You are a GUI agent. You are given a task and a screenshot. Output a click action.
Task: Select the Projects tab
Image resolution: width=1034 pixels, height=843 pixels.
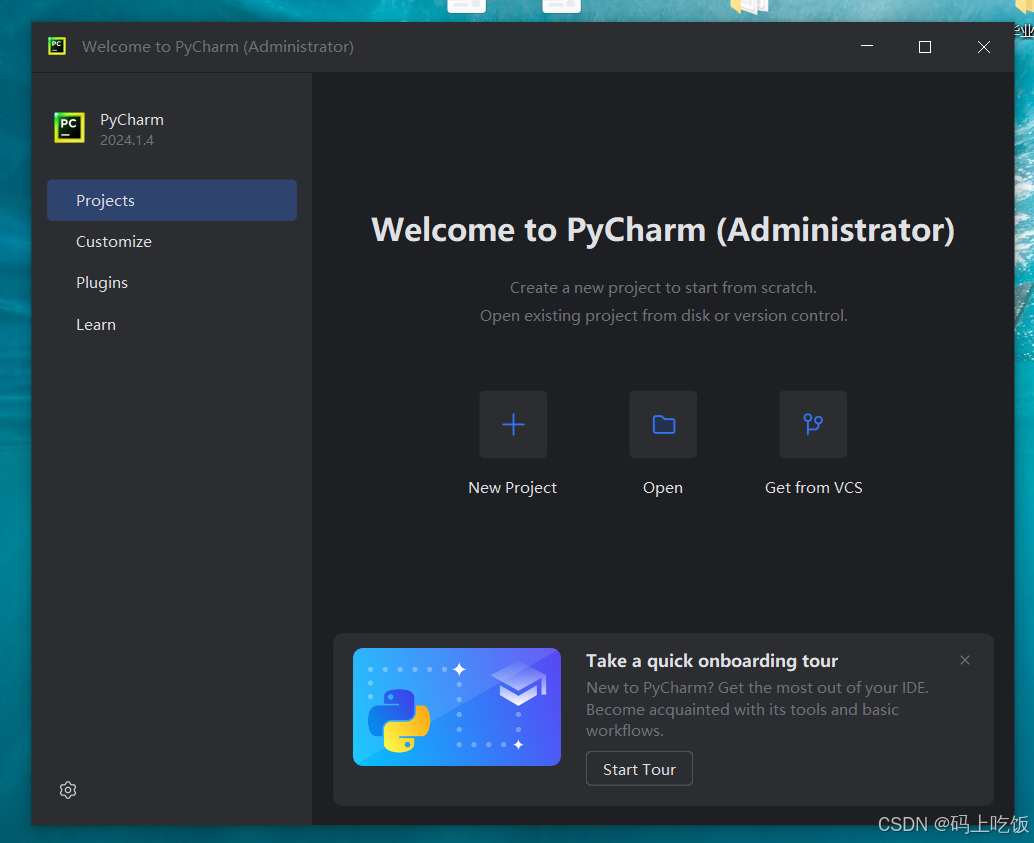tap(172, 201)
